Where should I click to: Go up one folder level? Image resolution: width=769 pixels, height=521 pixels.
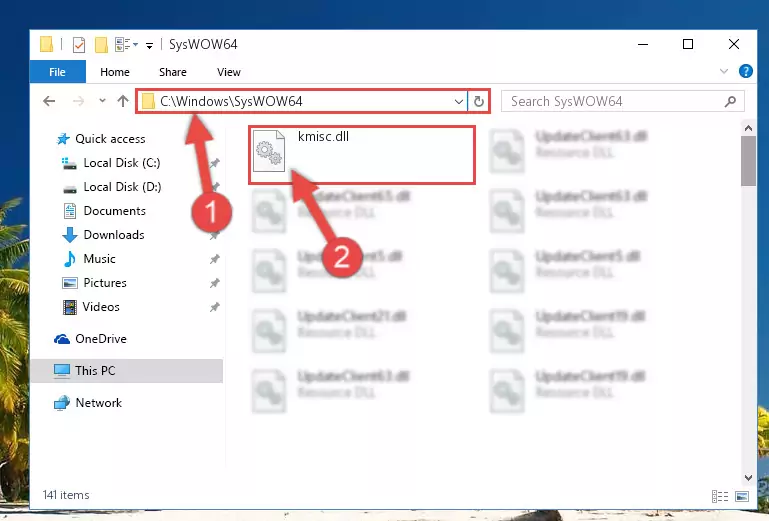[123, 101]
